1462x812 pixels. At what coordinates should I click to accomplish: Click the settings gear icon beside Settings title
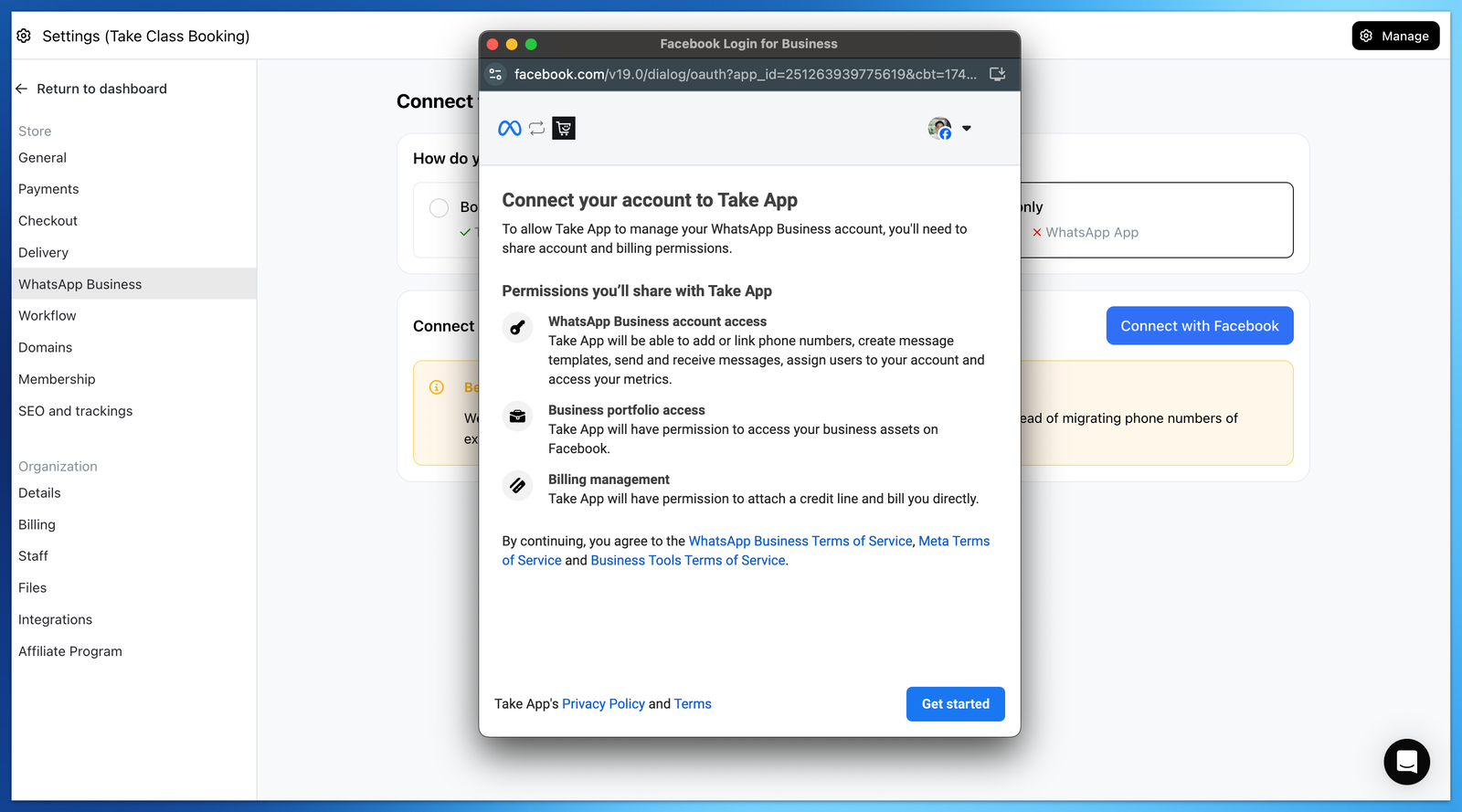[x=24, y=36]
